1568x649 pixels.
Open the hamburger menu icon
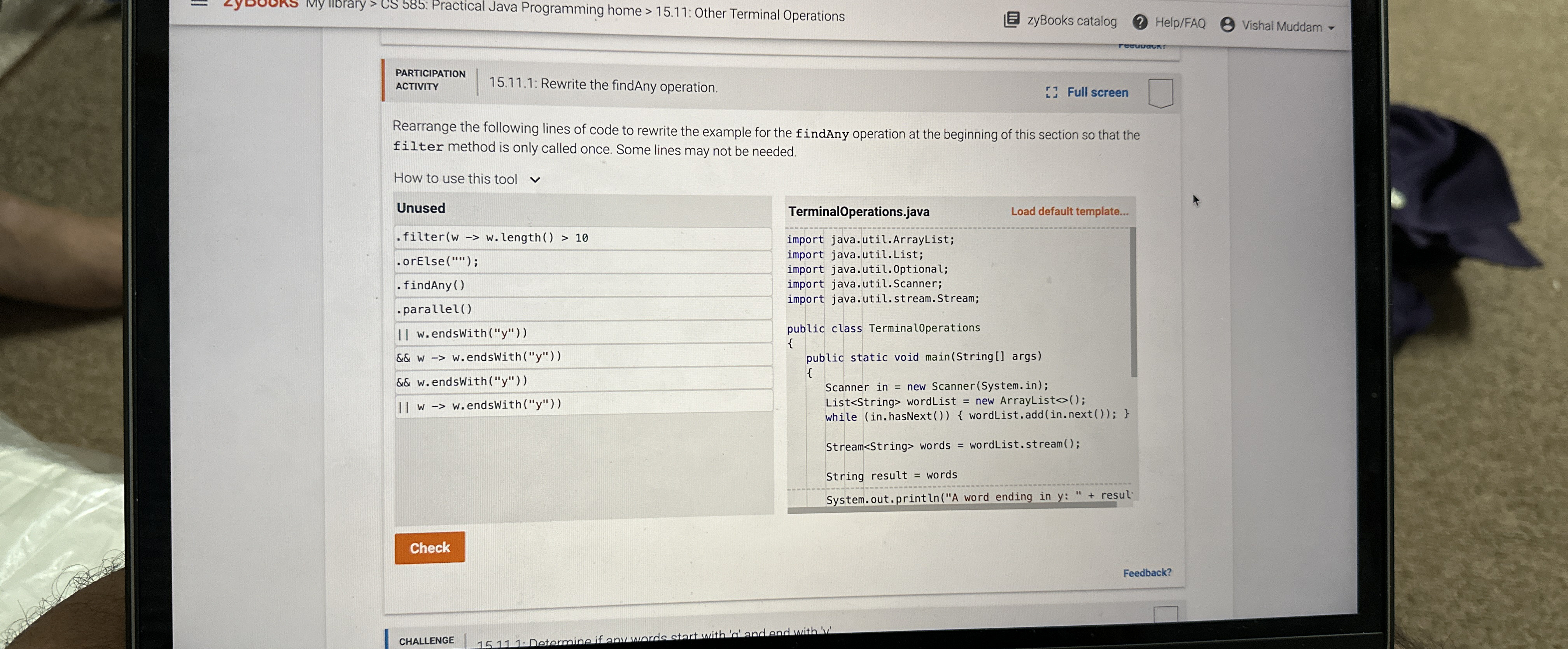pyautogui.click(x=199, y=3)
